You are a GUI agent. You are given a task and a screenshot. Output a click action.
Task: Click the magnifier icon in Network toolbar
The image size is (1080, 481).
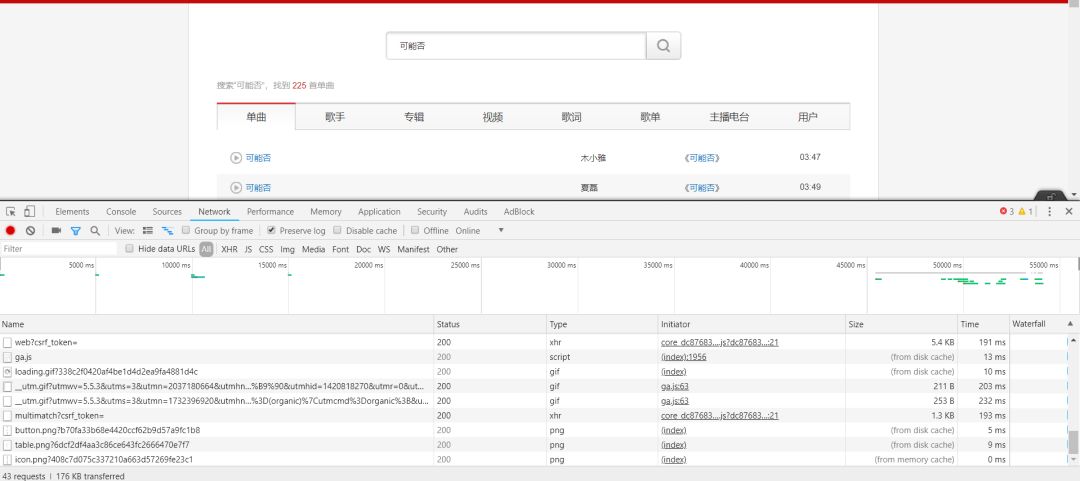tap(95, 231)
